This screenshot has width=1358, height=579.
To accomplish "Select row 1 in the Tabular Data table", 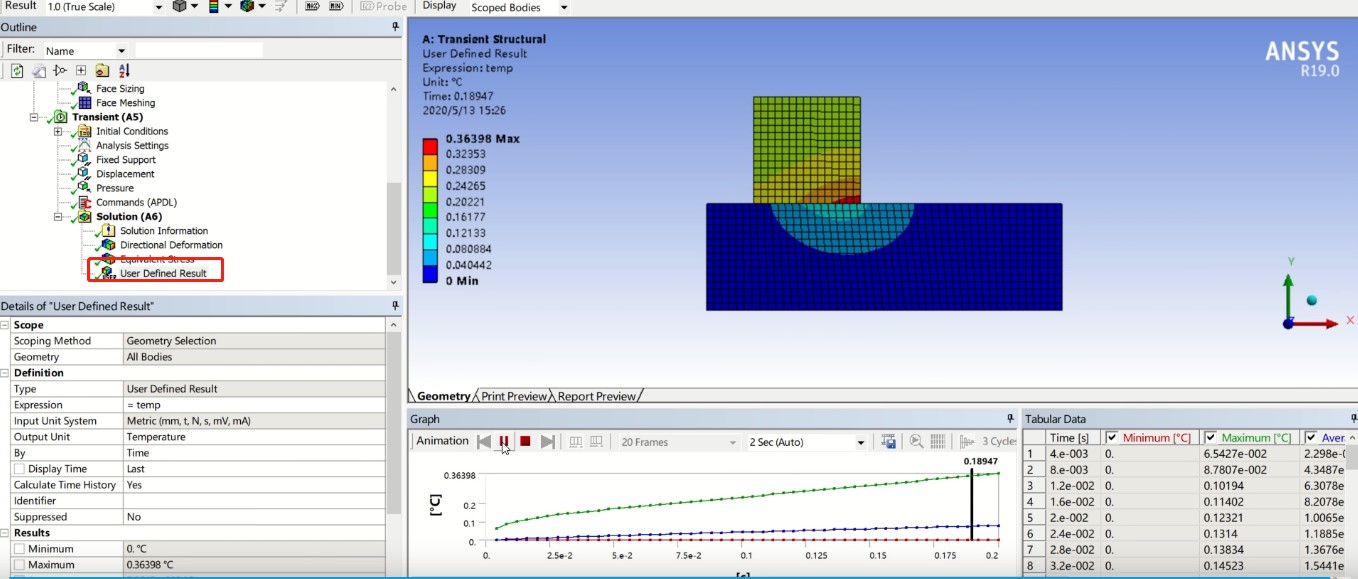I will click(1033, 454).
